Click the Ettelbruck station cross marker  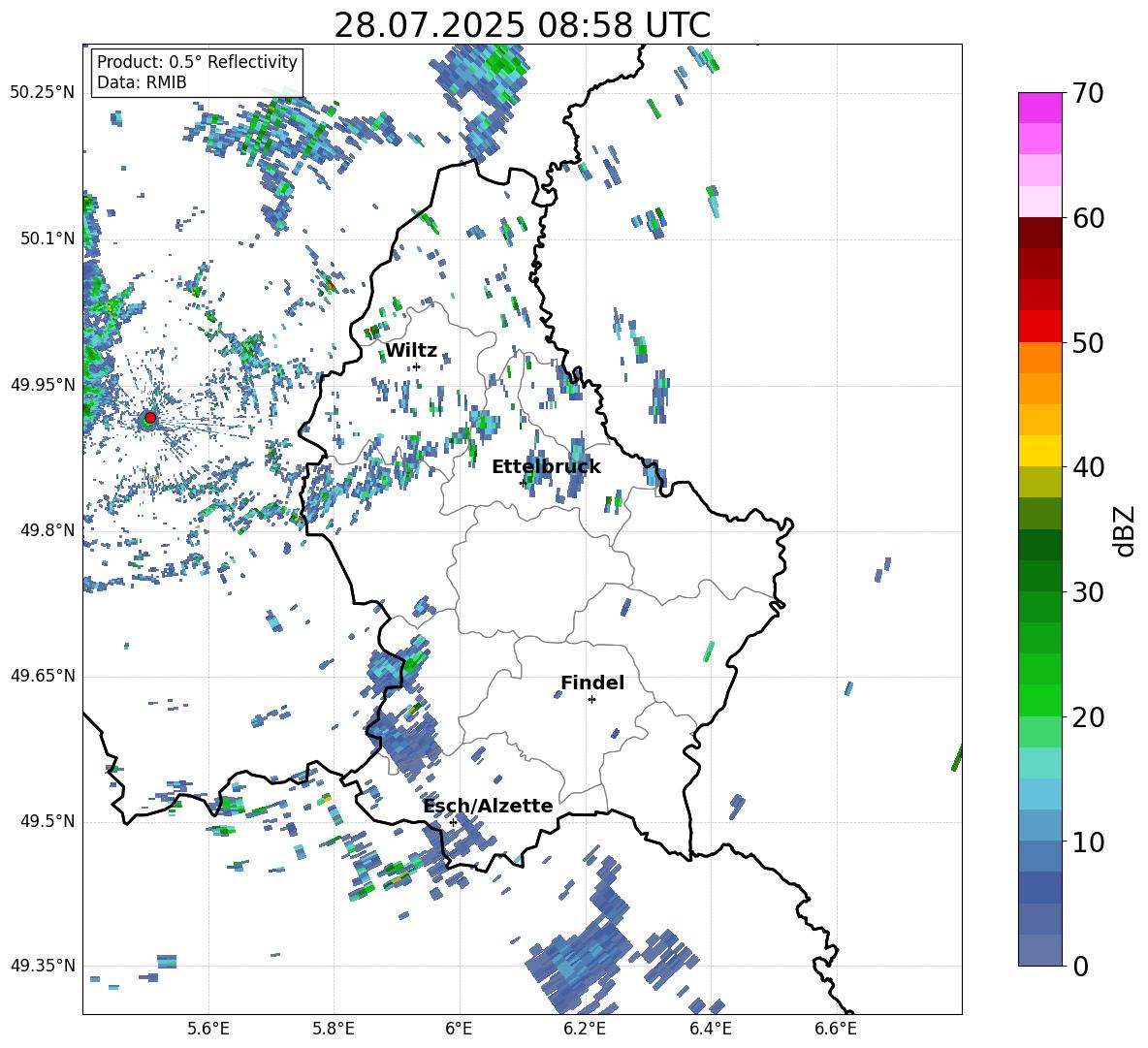tap(523, 483)
